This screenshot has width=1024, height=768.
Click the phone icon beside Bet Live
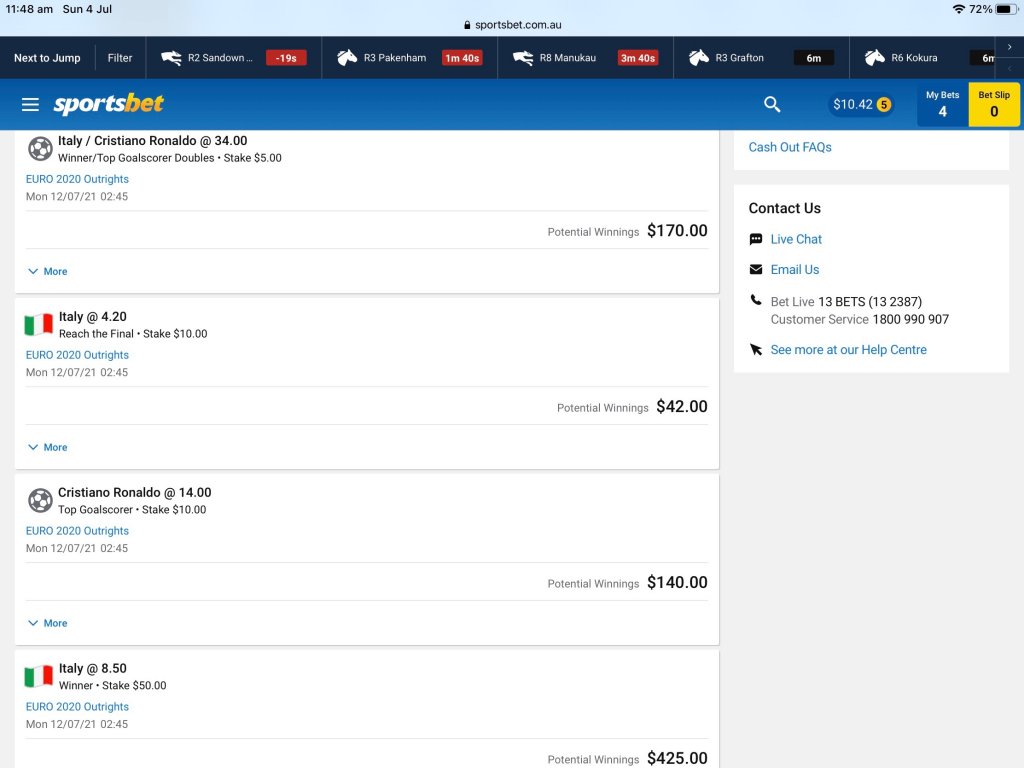756,300
